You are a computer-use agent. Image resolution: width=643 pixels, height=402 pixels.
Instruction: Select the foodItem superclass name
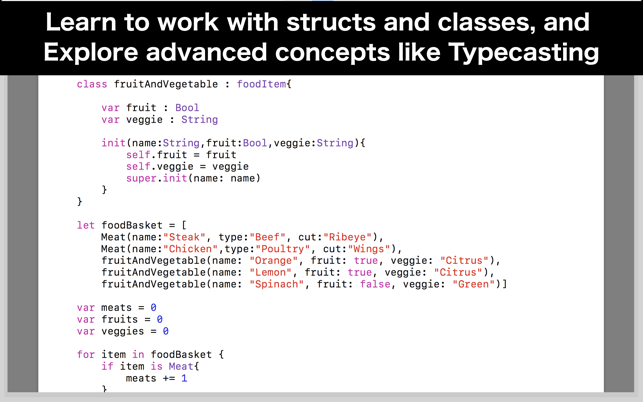point(261,84)
